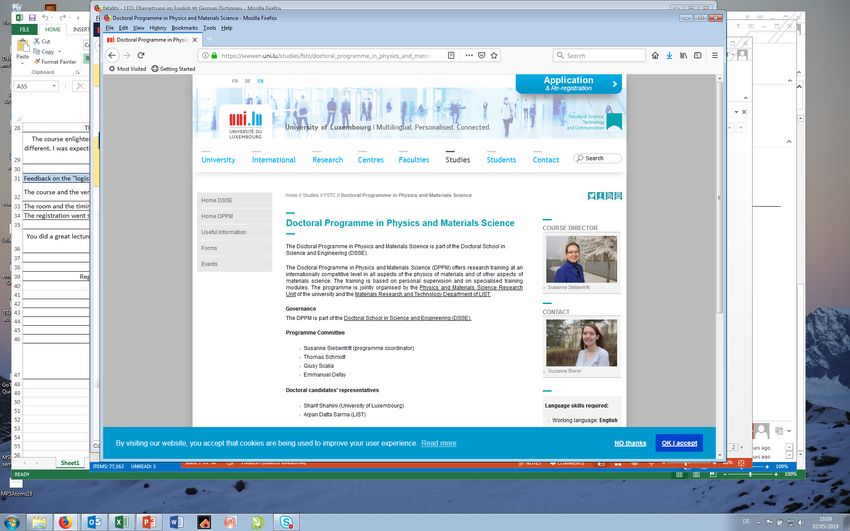Screen dimensions: 850x531
Task: Show site information lock icon
Action: [214, 55]
